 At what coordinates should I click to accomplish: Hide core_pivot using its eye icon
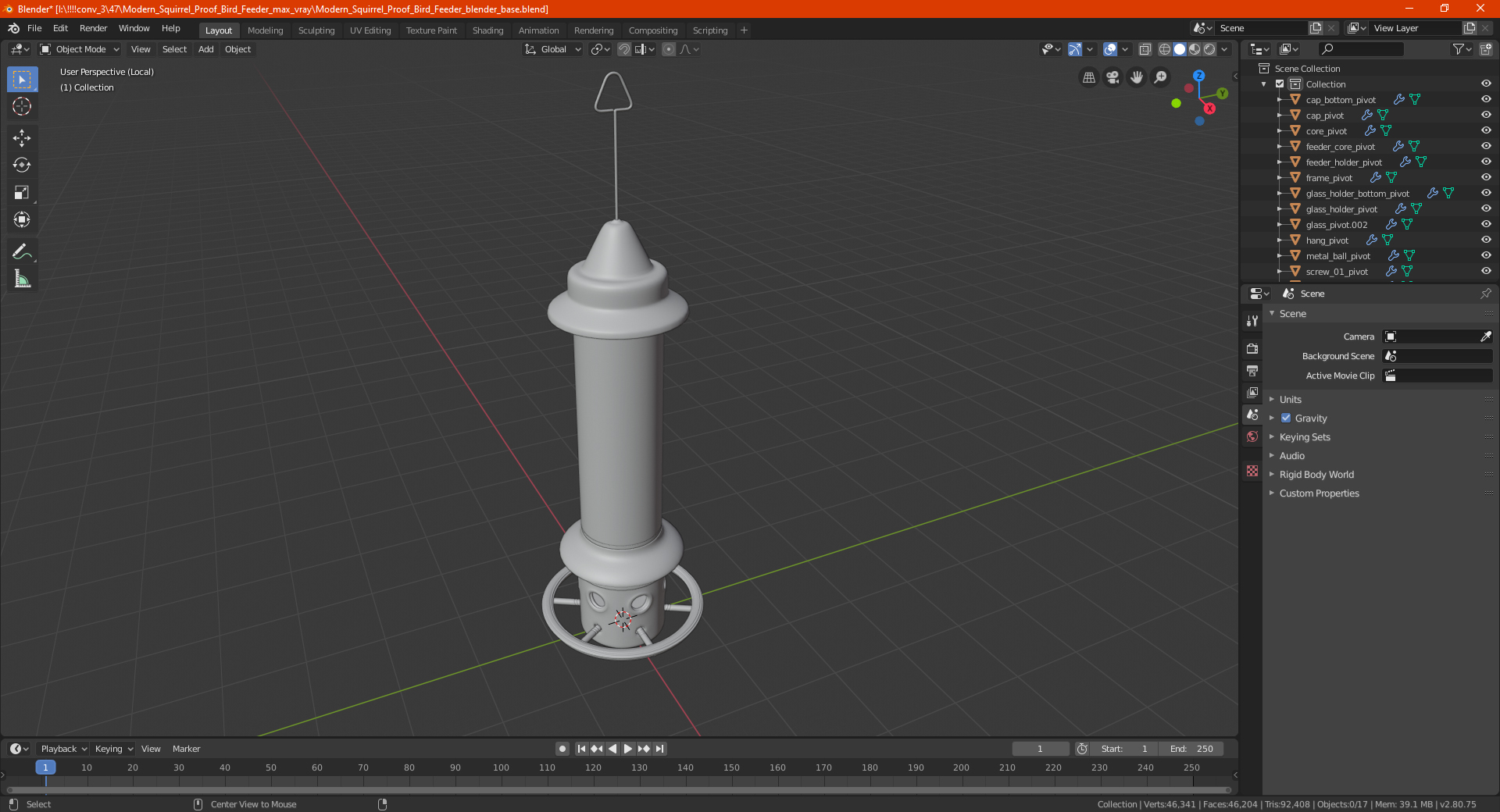(1486, 130)
